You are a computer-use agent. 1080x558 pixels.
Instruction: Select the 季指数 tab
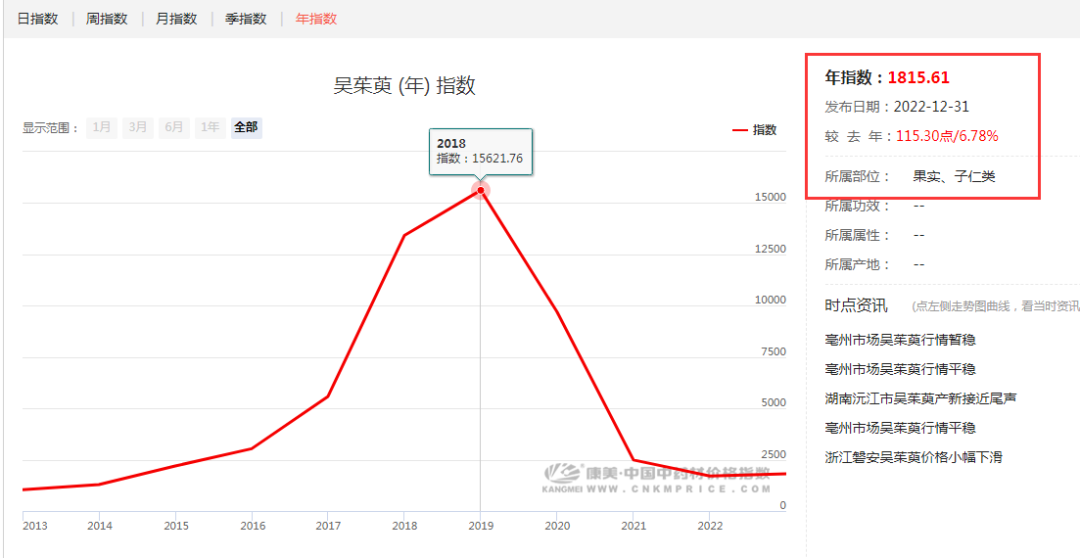pos(246,19)
